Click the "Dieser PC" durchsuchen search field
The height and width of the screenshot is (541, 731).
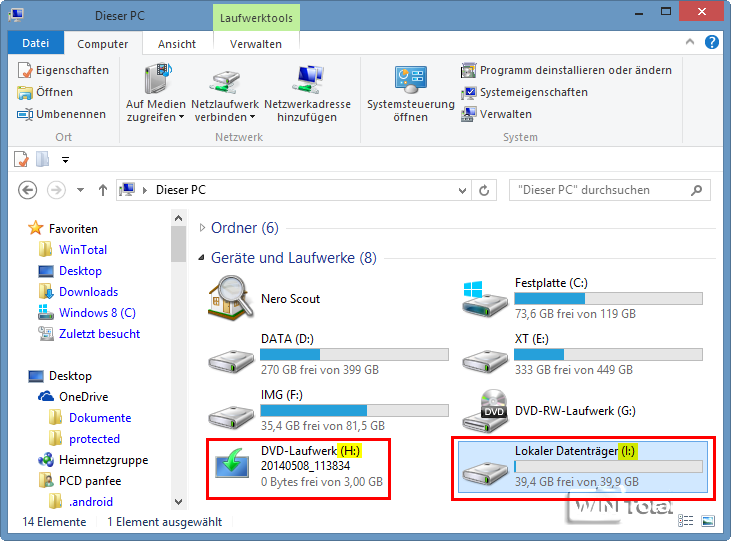[610, 190]
